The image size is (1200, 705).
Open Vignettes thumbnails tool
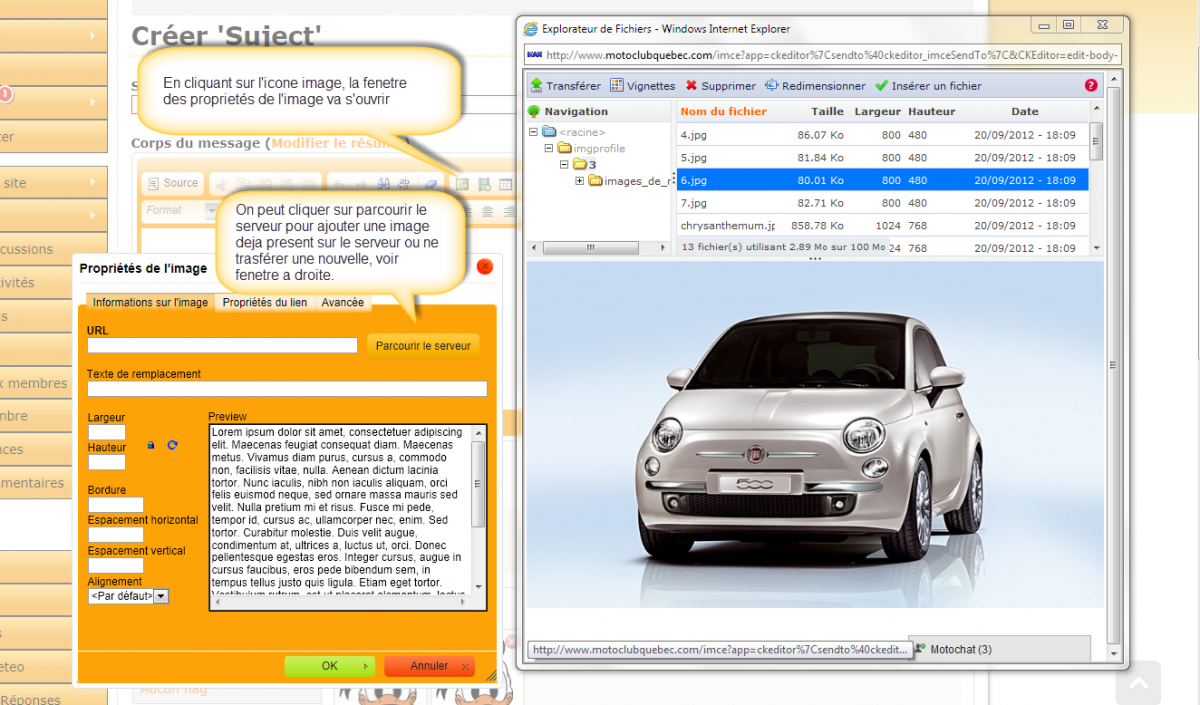(x=642, y=86)
